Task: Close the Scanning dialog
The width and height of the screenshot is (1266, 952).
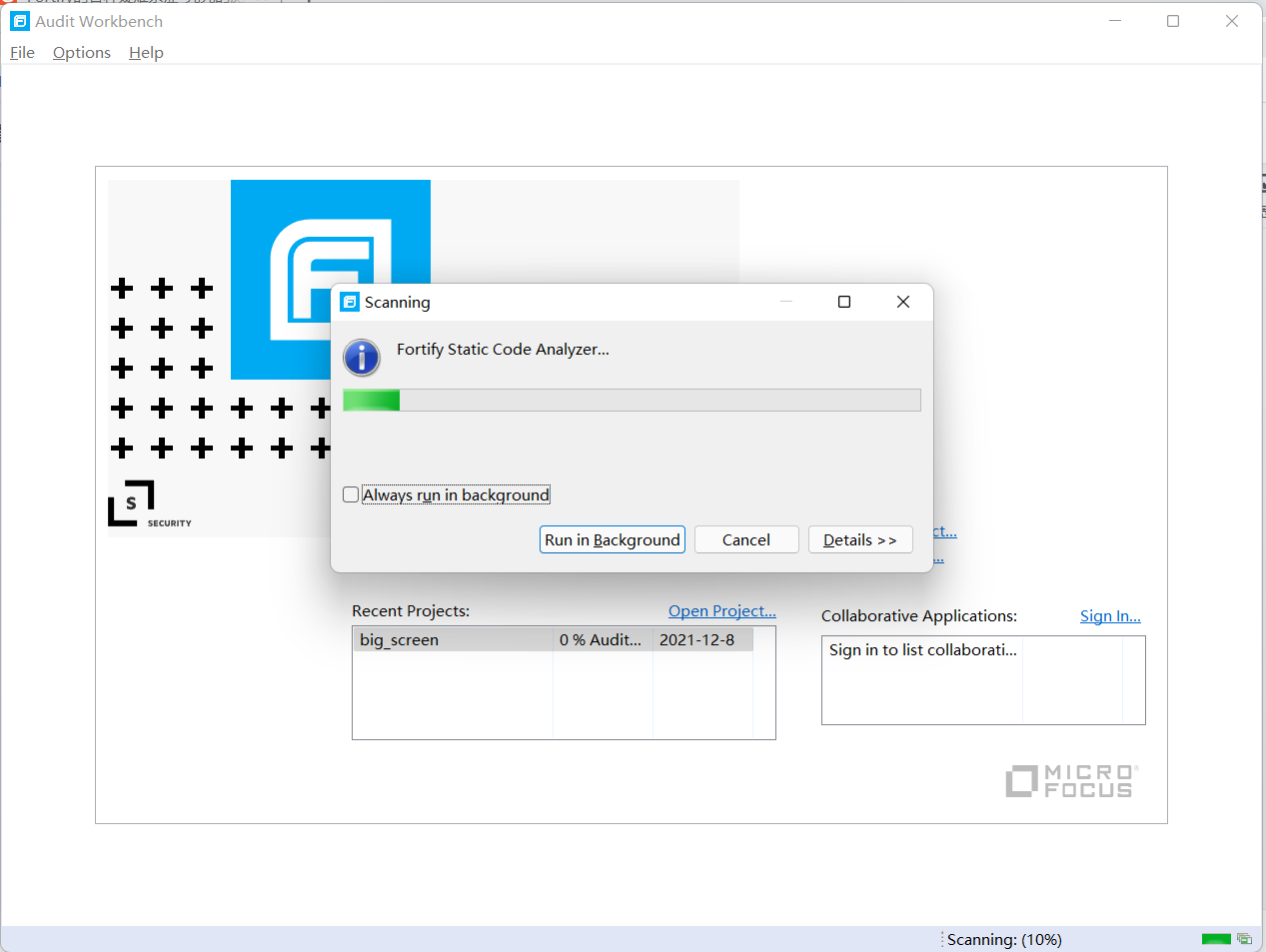Action: click(903, 302)
